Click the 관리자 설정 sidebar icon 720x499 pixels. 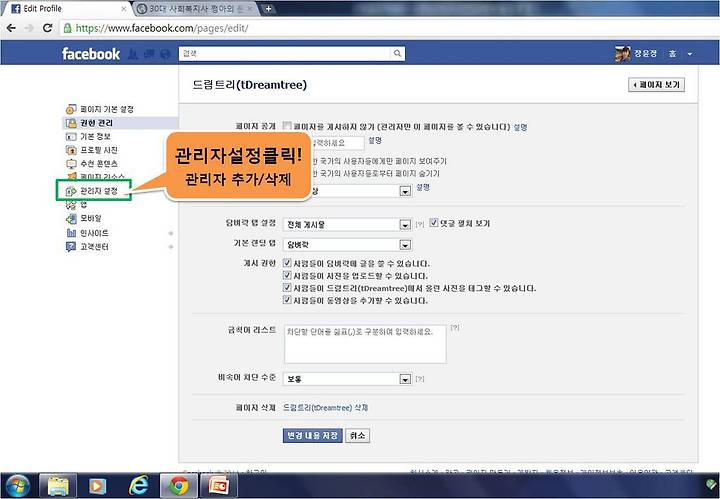pyautogui.click(x=71, y=191)
